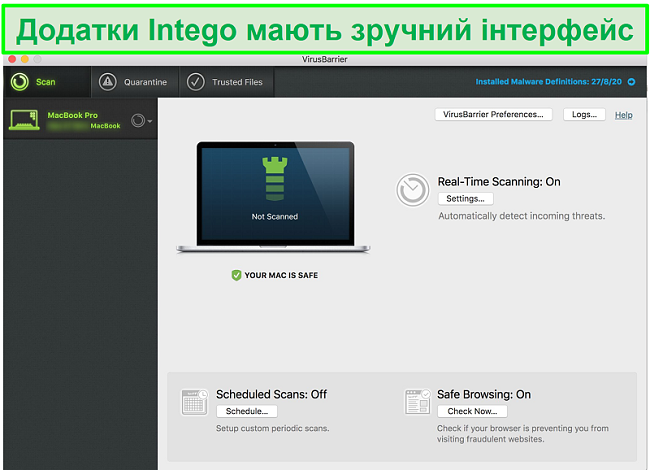Select MacBook Pro device entry

point(80,120)
